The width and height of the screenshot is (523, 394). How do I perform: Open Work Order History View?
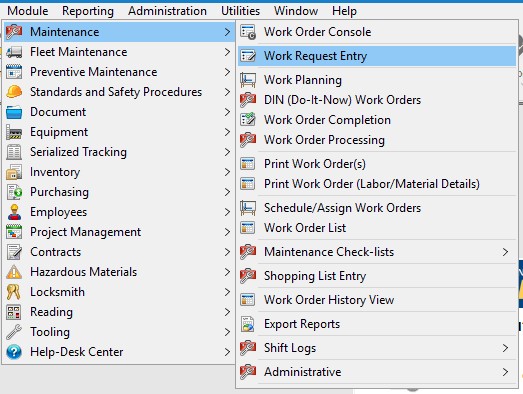click(377, 300)
